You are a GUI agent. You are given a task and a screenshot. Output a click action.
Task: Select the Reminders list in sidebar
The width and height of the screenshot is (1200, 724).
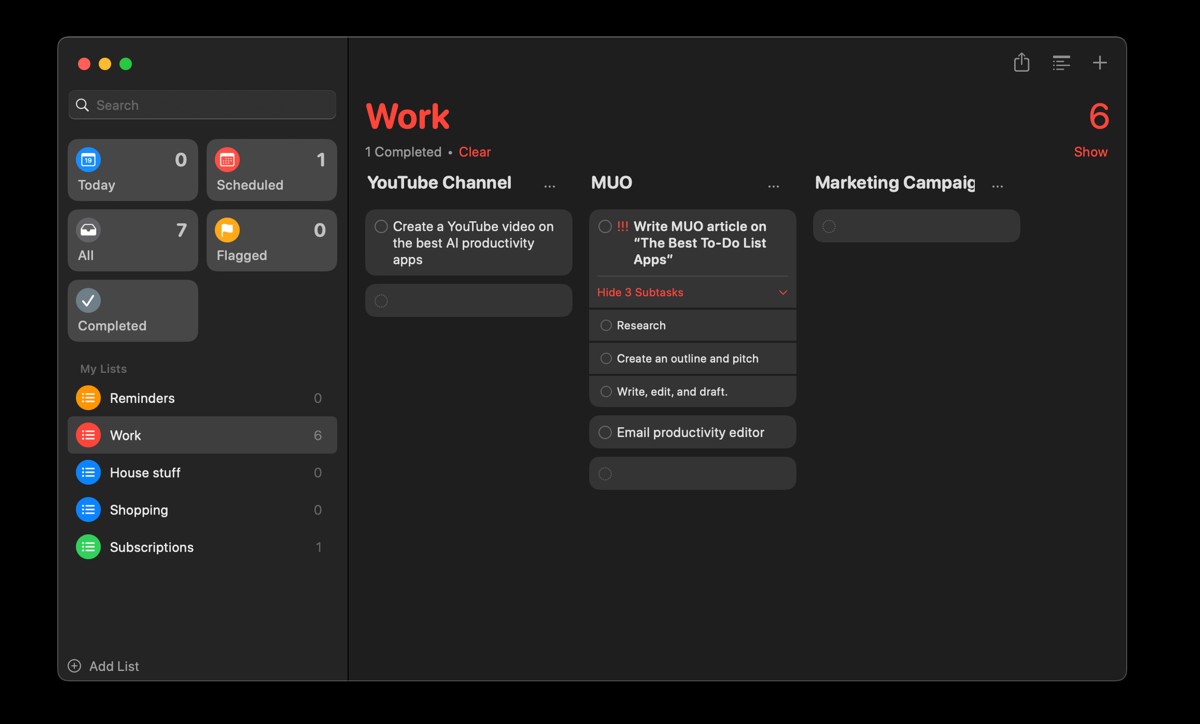click(202, 398)
